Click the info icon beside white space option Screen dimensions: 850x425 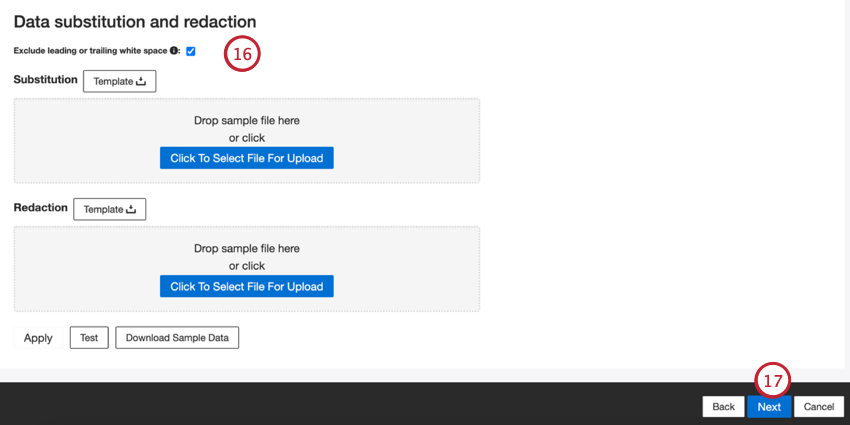click(173, 51)
